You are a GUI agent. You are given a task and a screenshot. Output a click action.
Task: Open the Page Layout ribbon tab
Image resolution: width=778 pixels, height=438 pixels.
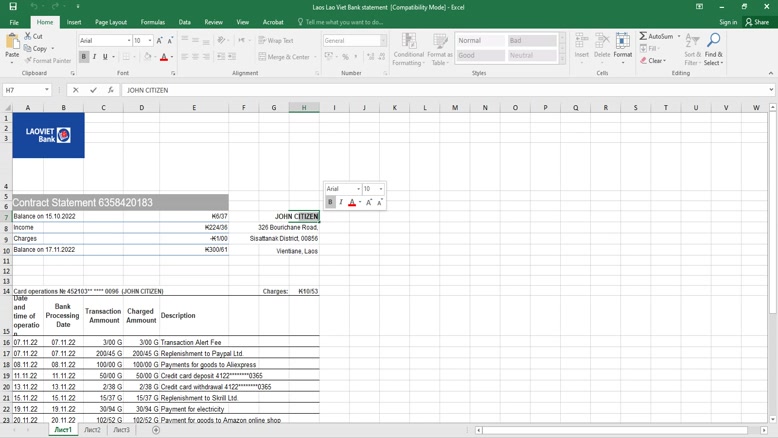click(111, 22)
